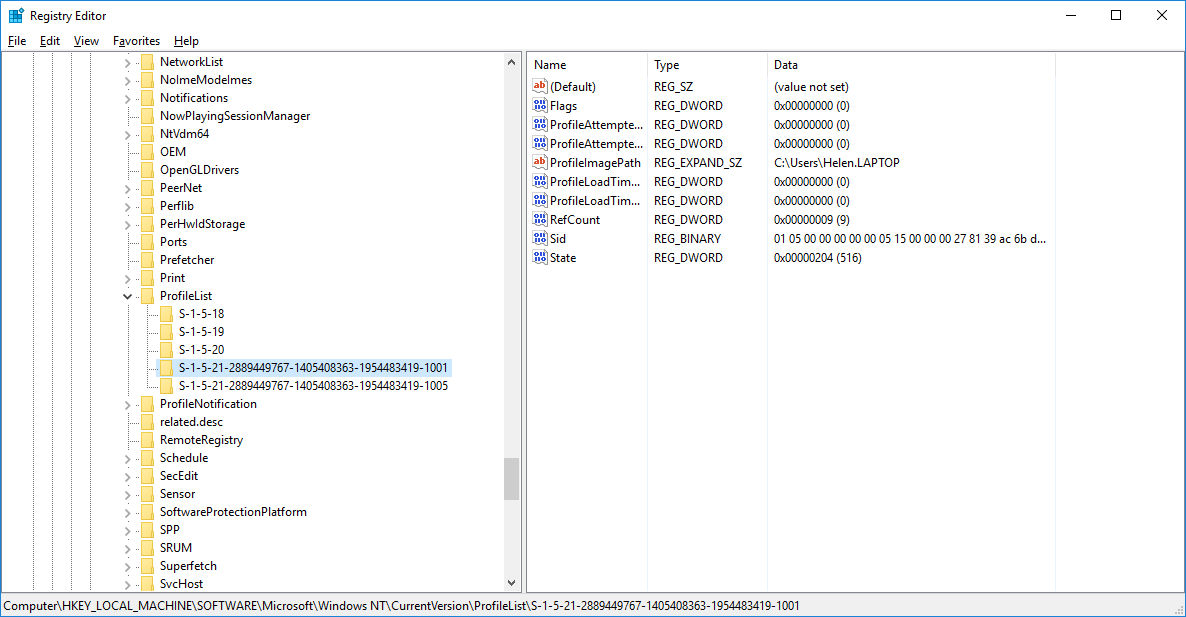Click the (Default) string value icon
Viewport: 1186px width, 617px height.
540,86
